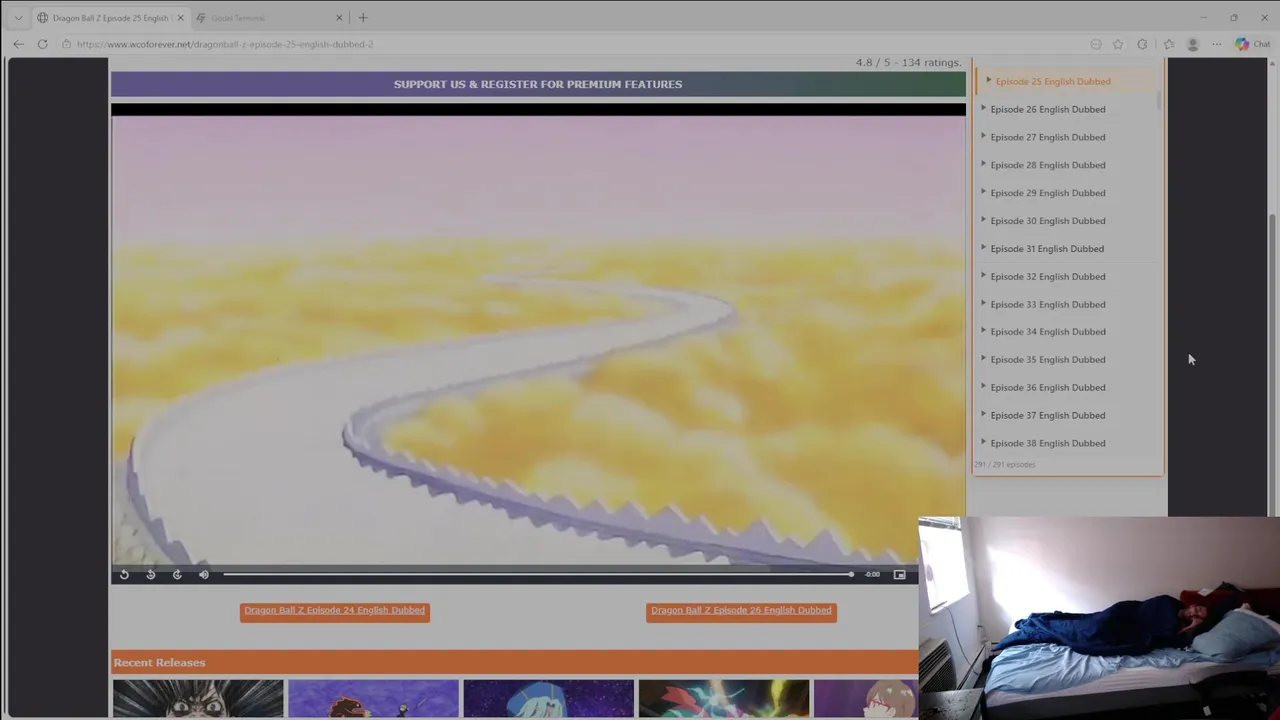Reload the page with the refresh icon
1280x720 pixels.
pyautogui.click(x=42, y=44)
